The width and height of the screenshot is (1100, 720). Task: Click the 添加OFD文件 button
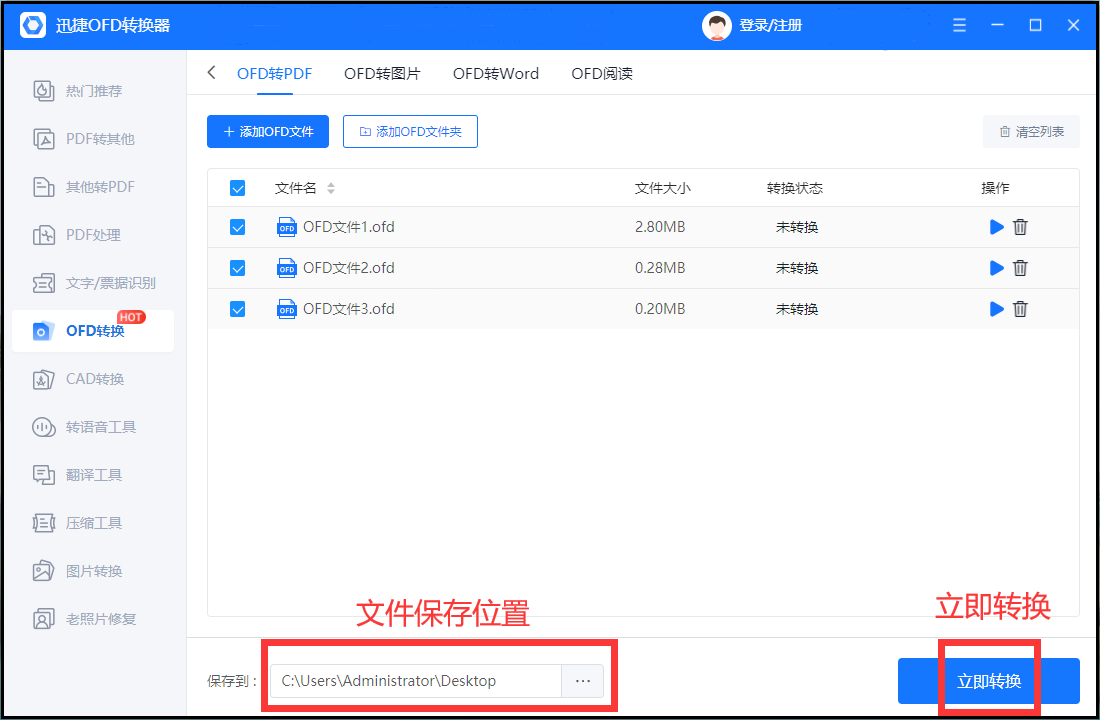click(268, 131)
